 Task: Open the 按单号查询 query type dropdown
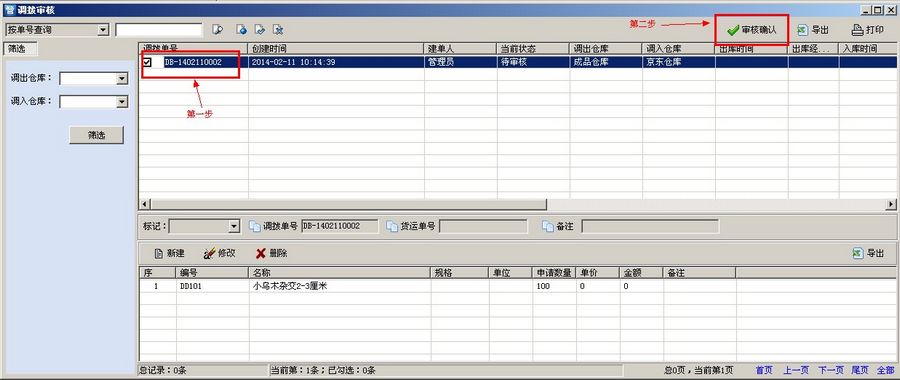coord(103,30)
